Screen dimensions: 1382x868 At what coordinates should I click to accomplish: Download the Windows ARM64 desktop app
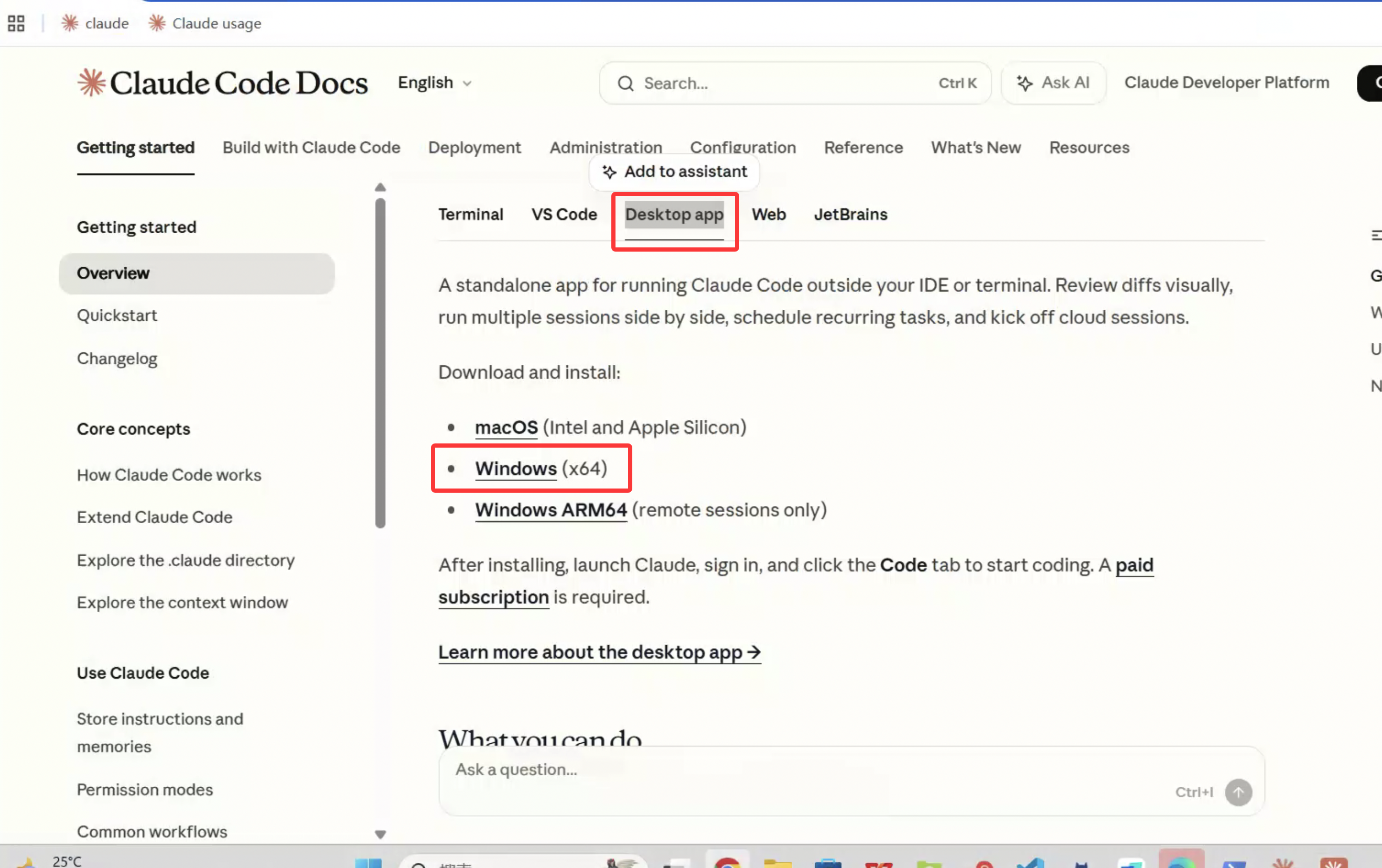pyautogui.click(x=550, y=510)
